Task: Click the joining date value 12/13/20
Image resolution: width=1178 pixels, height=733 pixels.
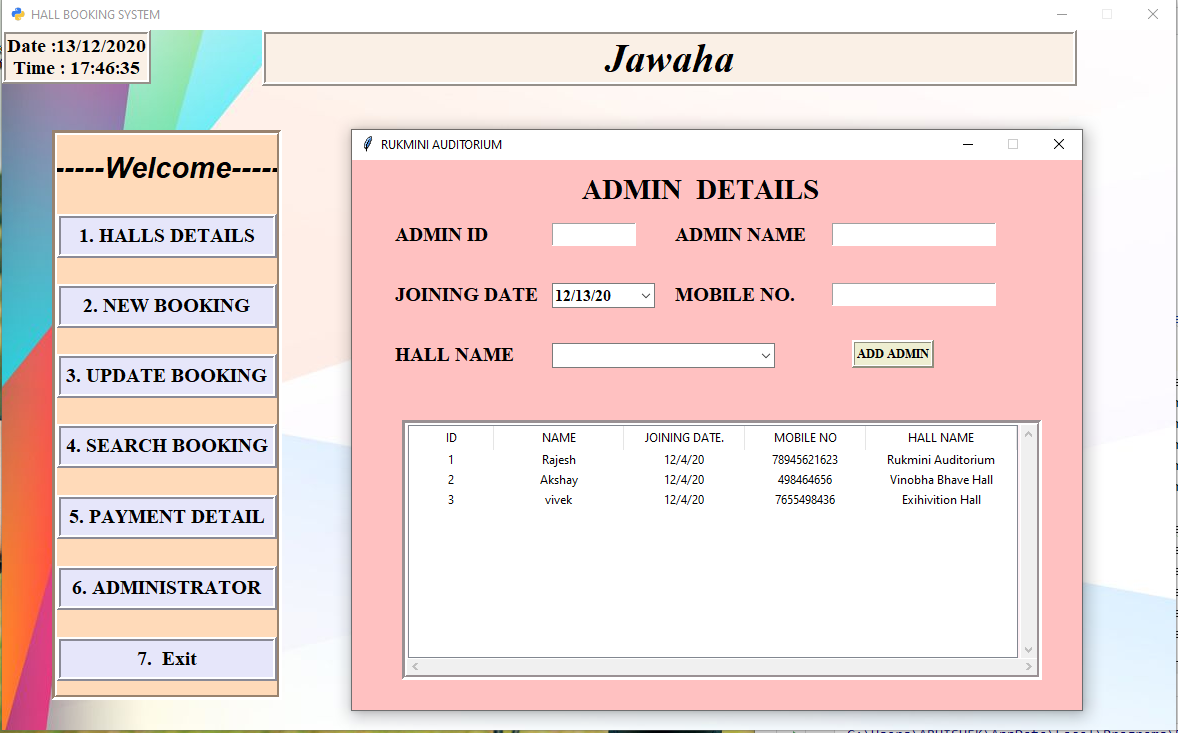Action: (x=583, y=296)
